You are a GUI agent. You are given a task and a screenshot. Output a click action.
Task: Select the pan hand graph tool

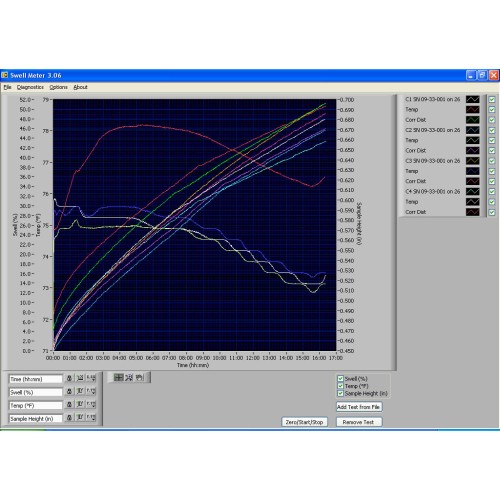click(140, 377)
